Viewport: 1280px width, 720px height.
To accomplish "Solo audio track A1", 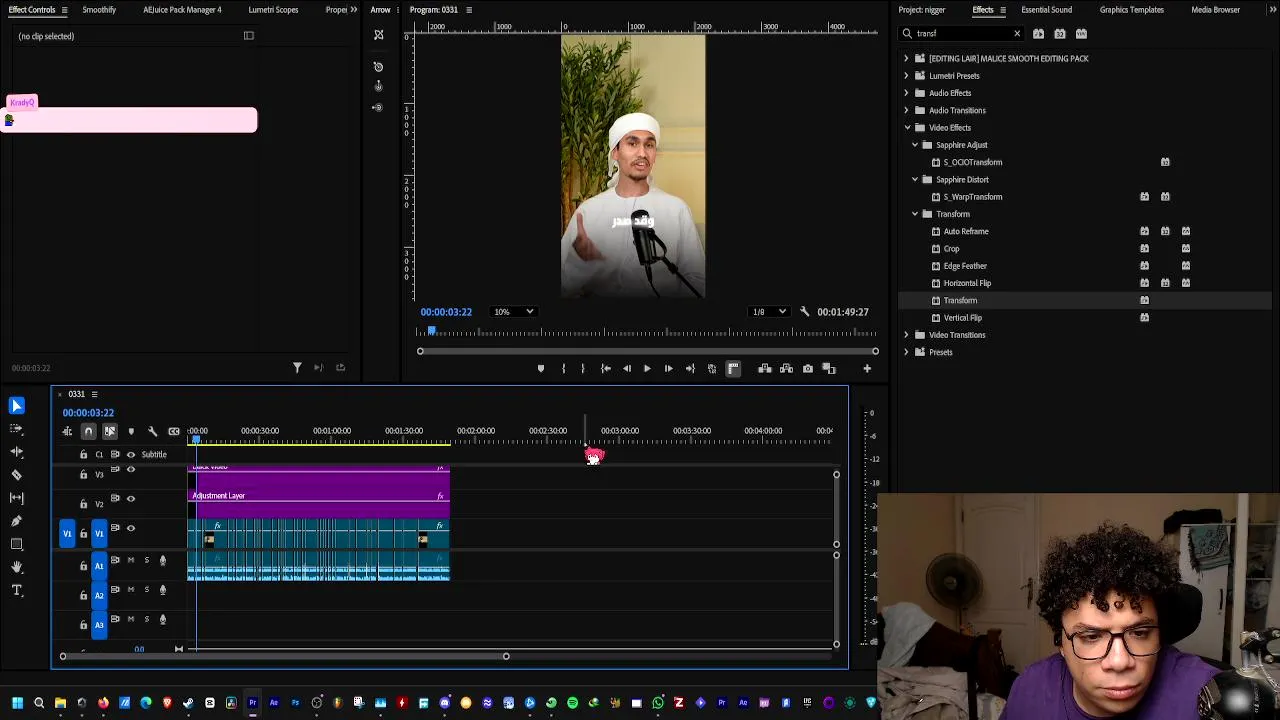I will pos(146,560).
